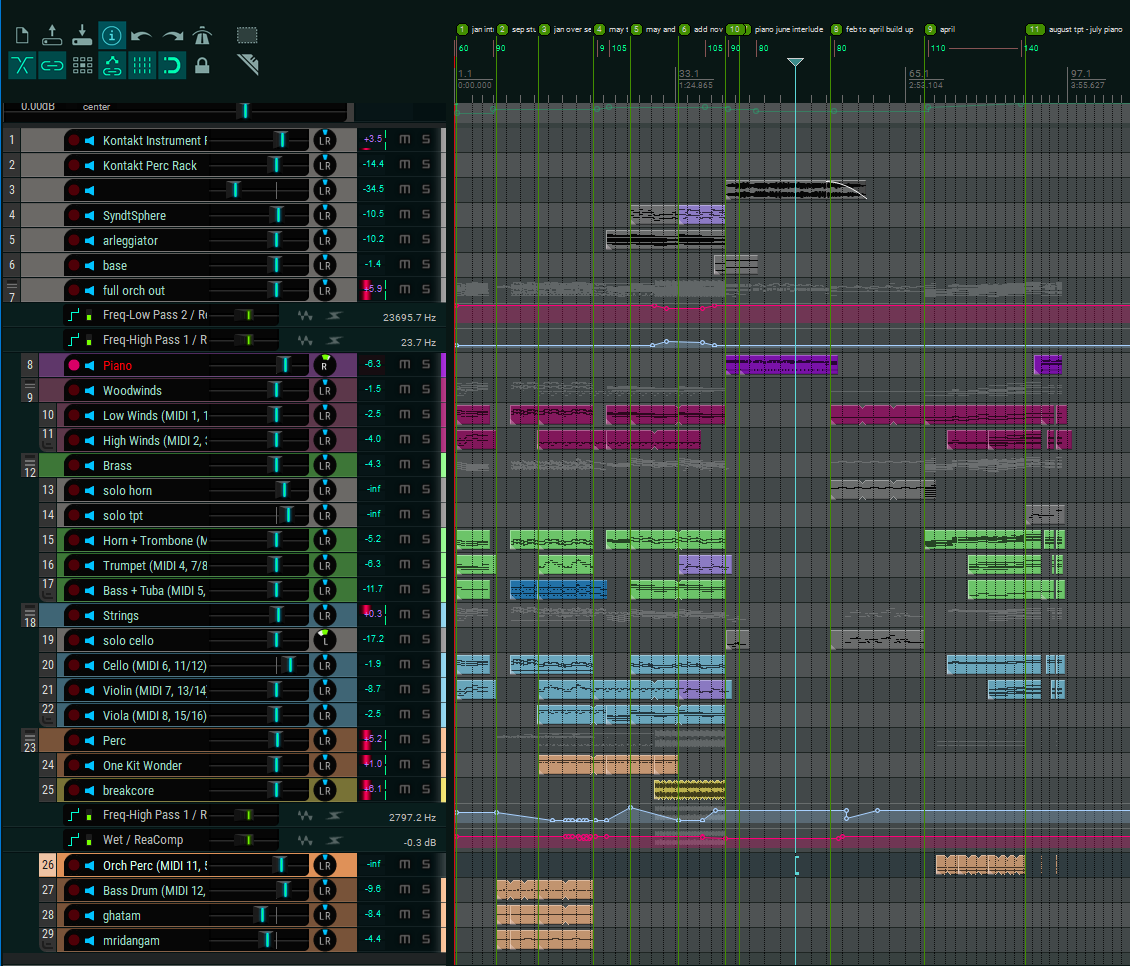Click the Undo toolbar icon
The width and height of the screenshot is (1130, 966).
click(142, 35)
